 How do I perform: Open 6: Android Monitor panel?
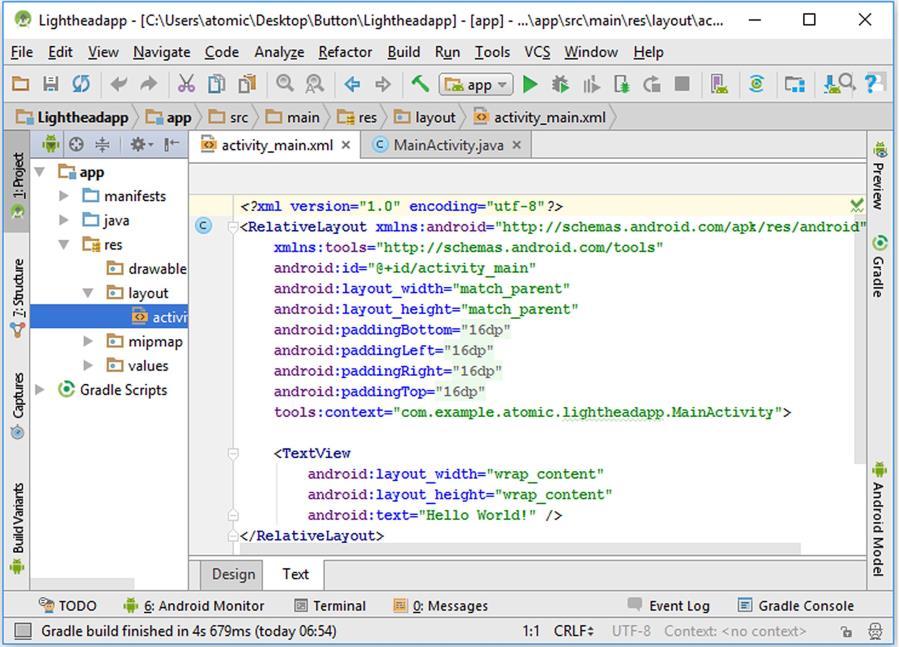pos(193,606)
